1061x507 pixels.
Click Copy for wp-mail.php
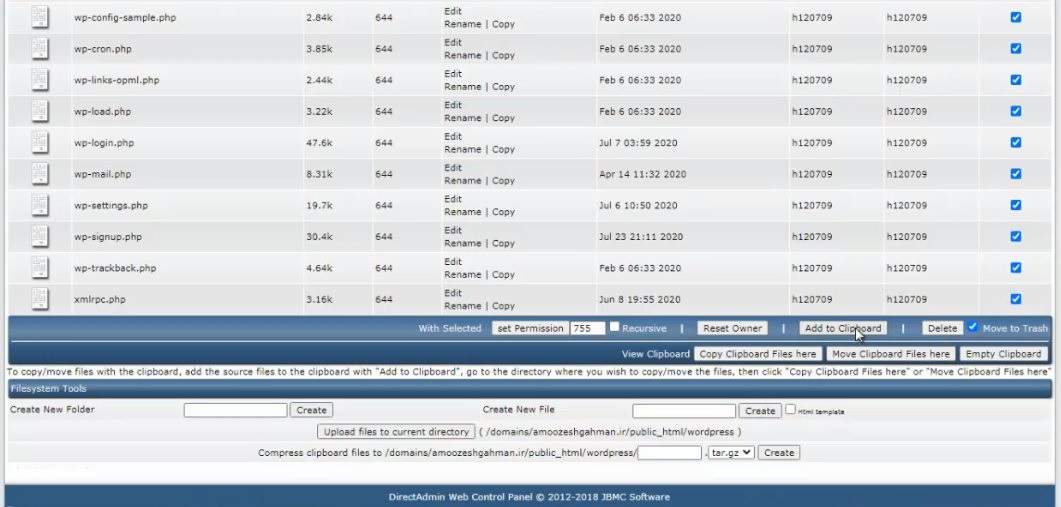[503, 181]
